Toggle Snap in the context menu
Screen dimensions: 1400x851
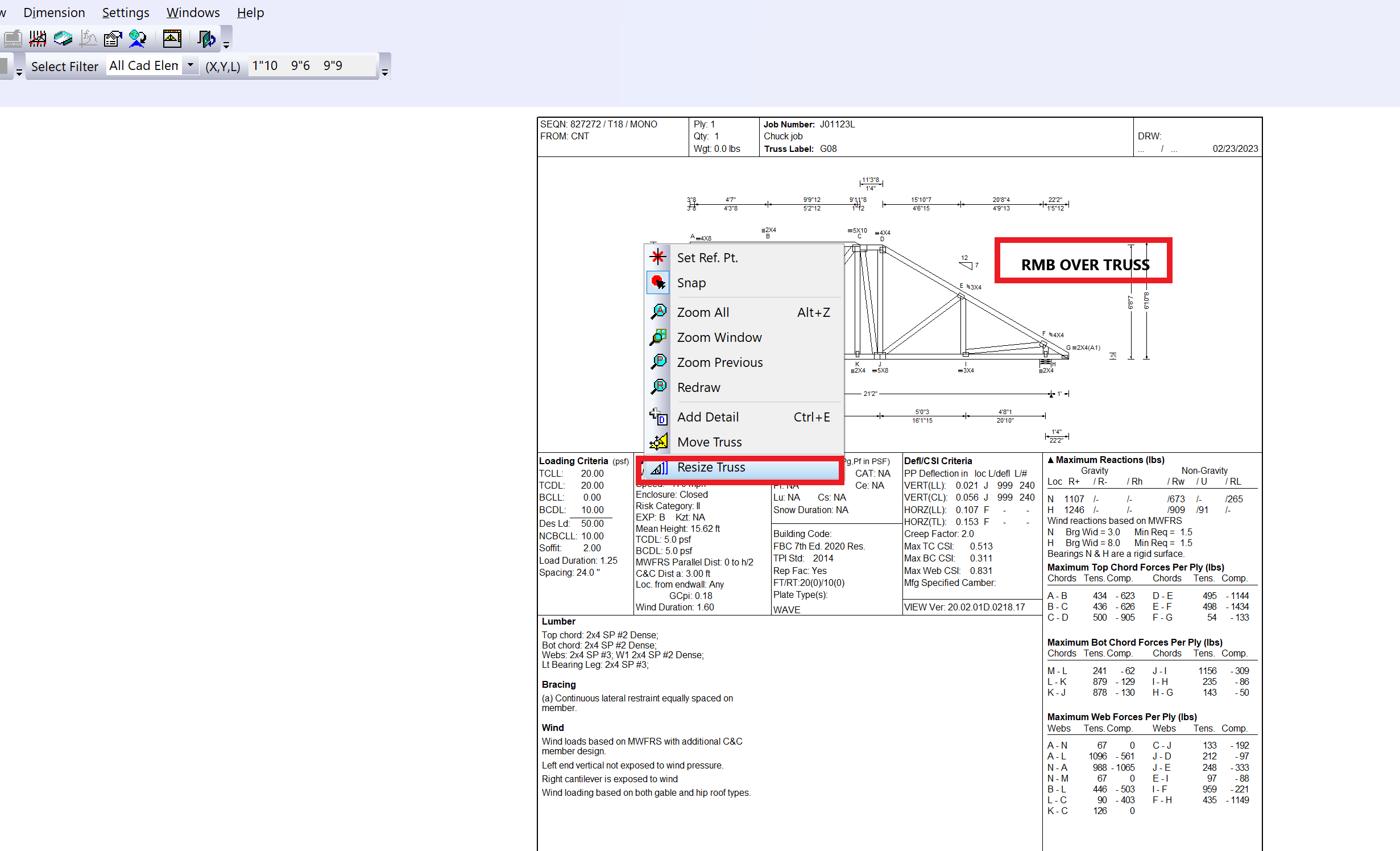point(691,283)
